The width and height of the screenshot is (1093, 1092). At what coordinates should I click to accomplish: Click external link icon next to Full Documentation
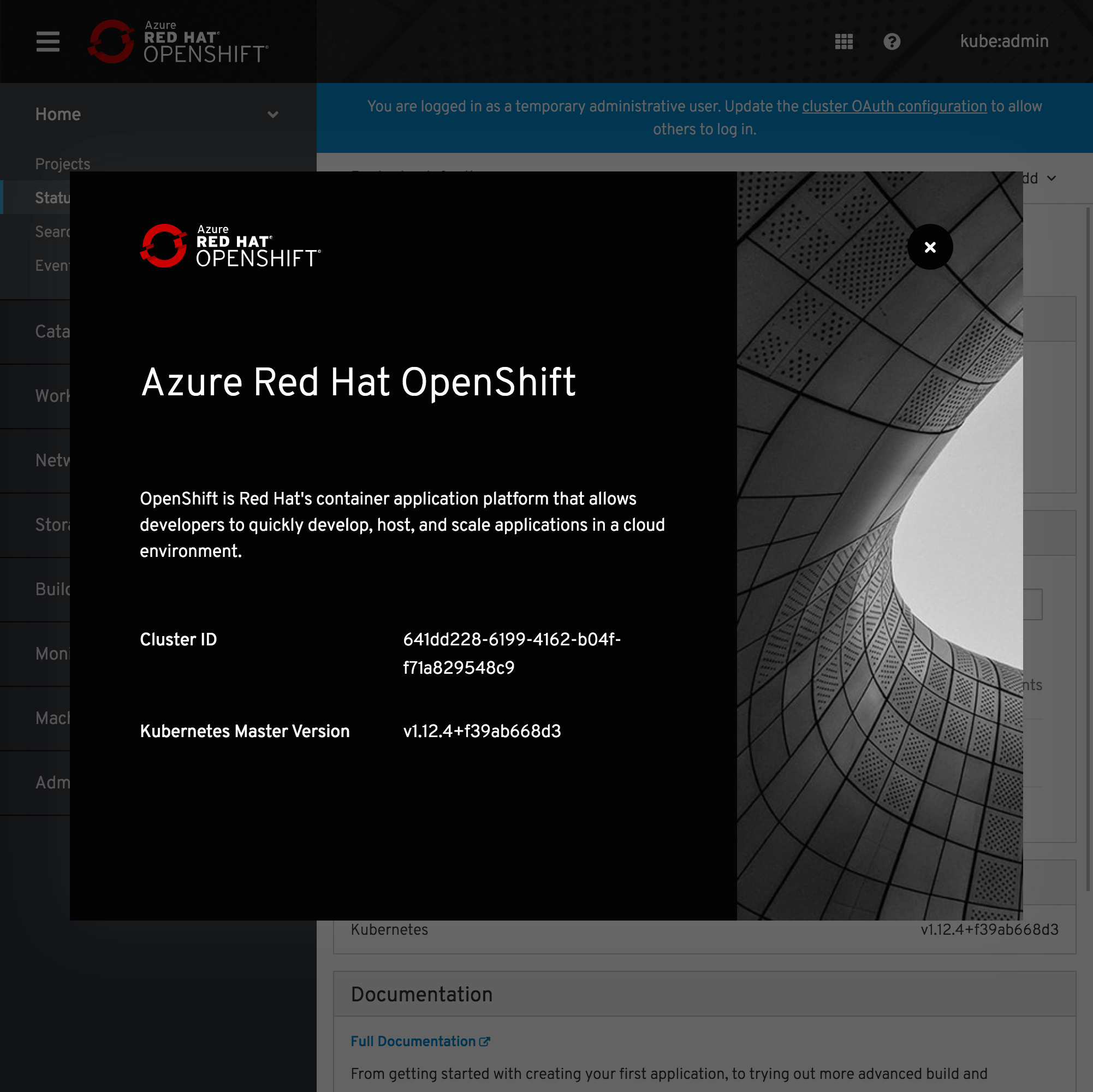point(485,1042)
